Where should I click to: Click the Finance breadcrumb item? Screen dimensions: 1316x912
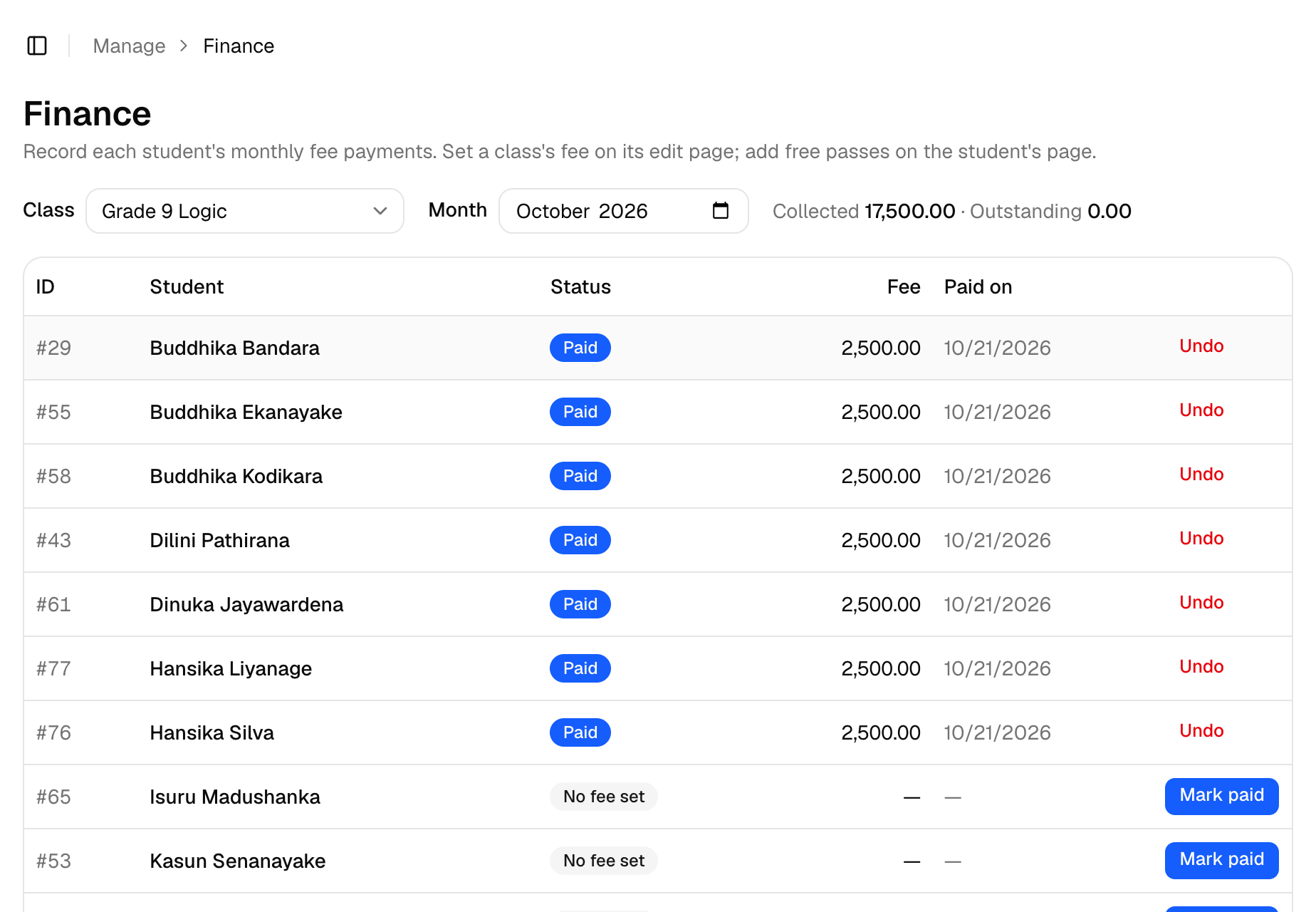(239, 46)
